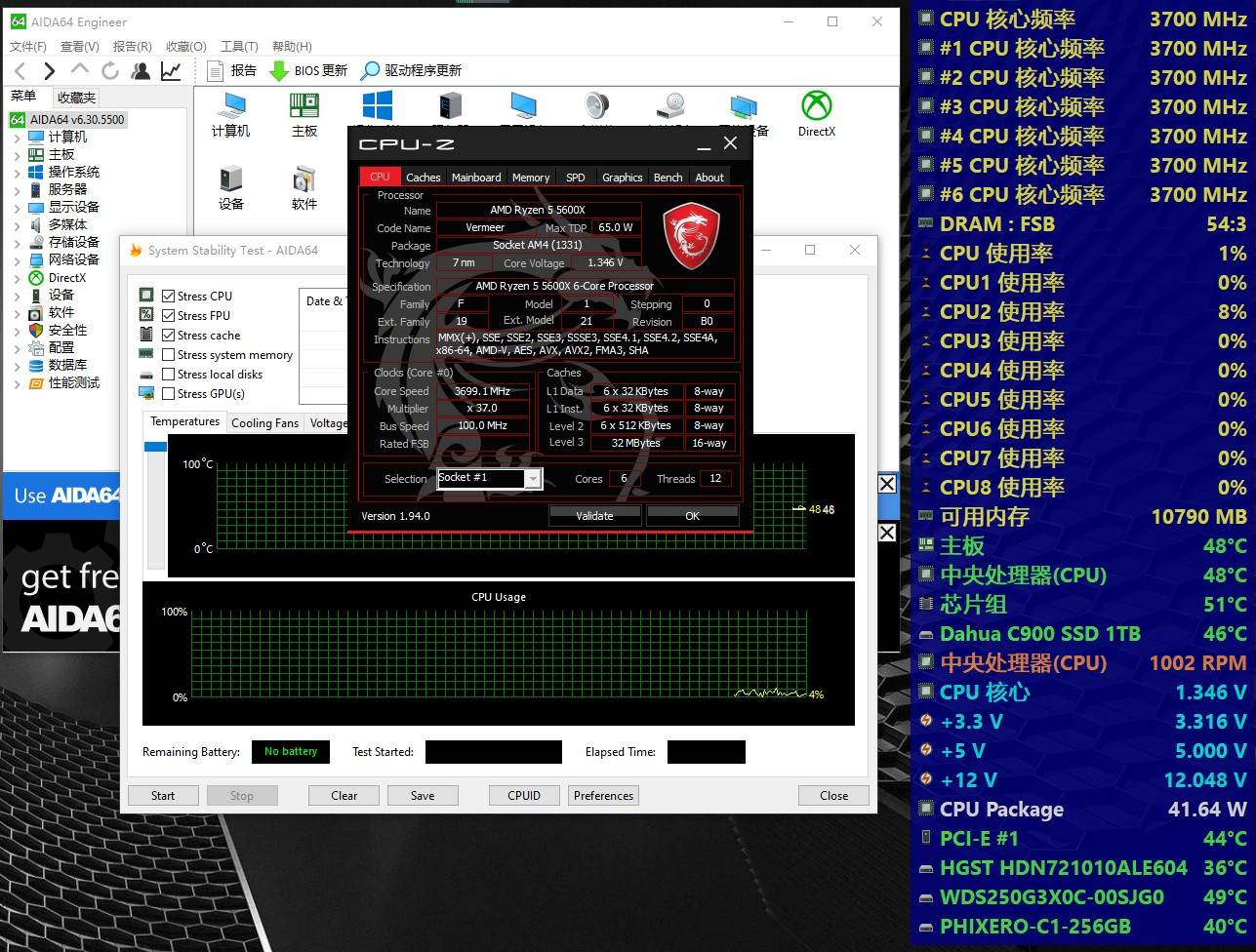The width and height of the screenshot is (1256, 952).
Task: Switch to CPU-Z Bench tab
Action: [669, 178]
